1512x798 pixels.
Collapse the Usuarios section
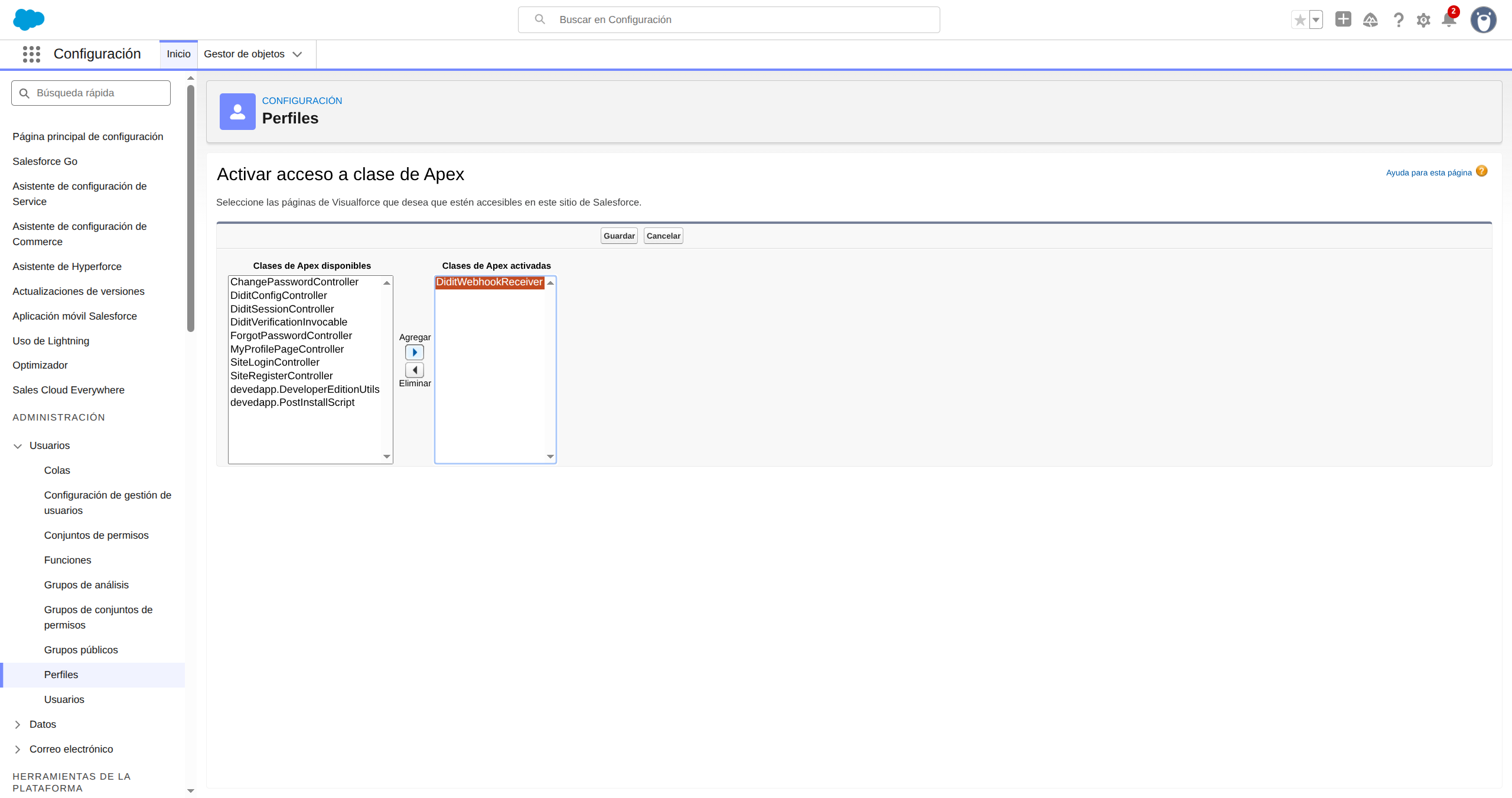pos(18,445)
